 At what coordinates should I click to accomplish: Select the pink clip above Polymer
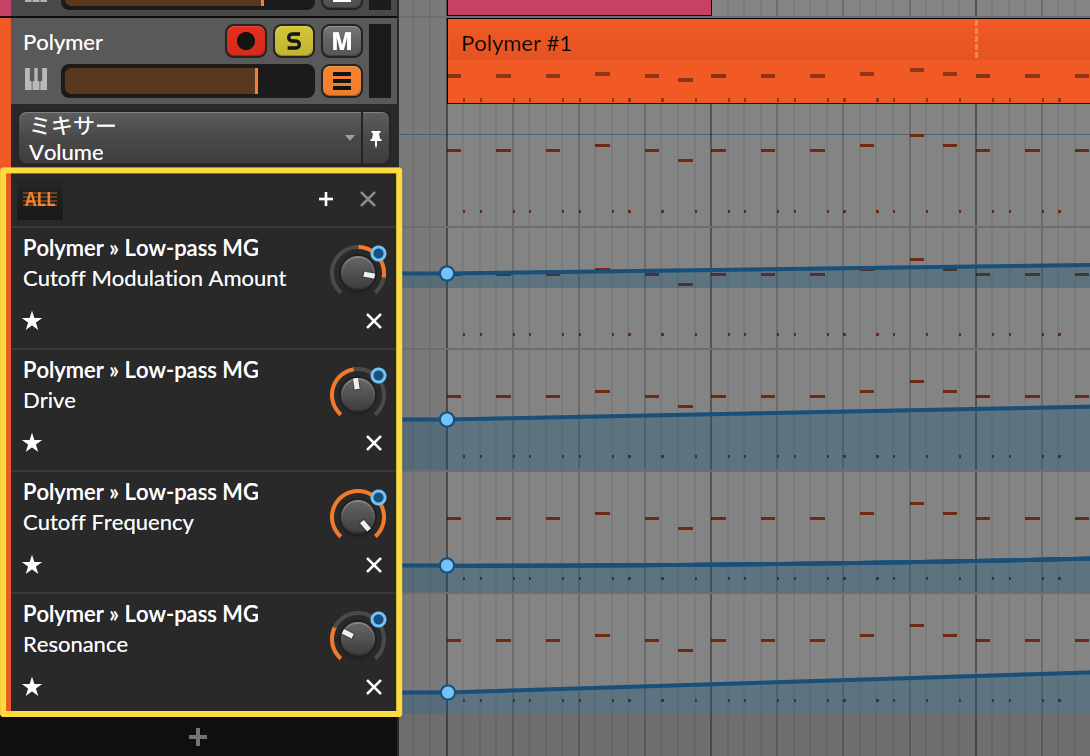pos(579,7)
